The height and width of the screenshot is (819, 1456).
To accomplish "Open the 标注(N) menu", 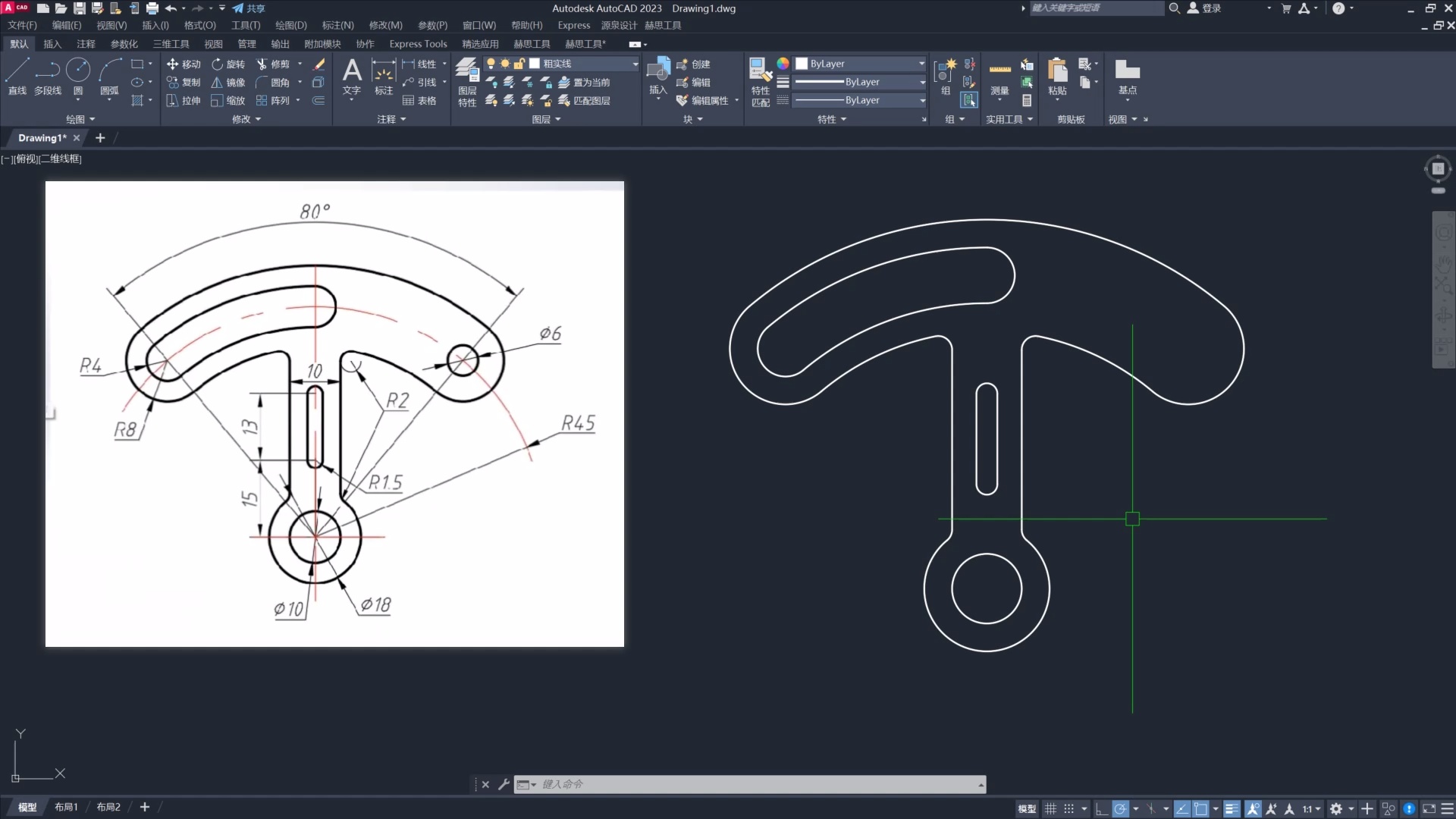I will pyautogui.click(x=337, y=25).
